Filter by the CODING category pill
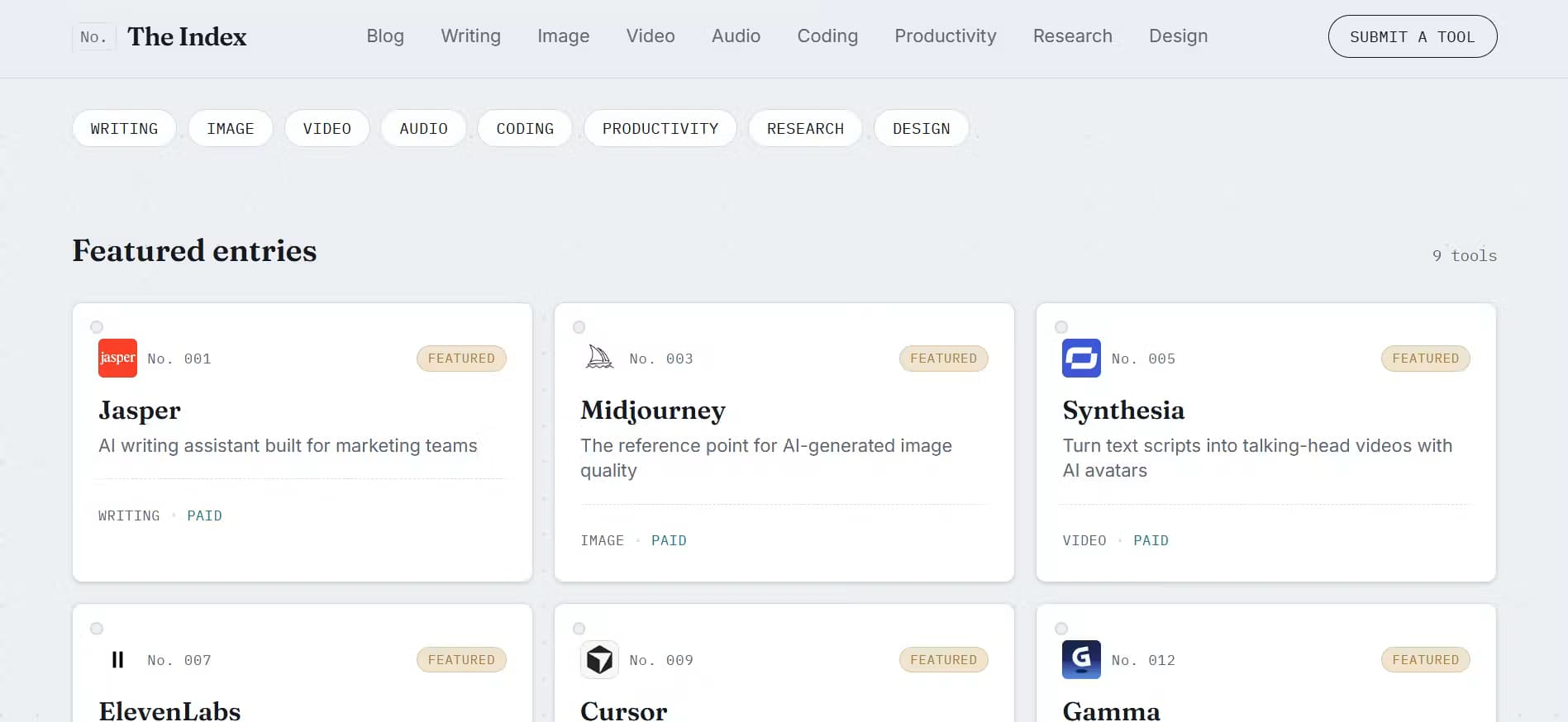The width and height of the screenshot is (1568, 722). (525, 128)
